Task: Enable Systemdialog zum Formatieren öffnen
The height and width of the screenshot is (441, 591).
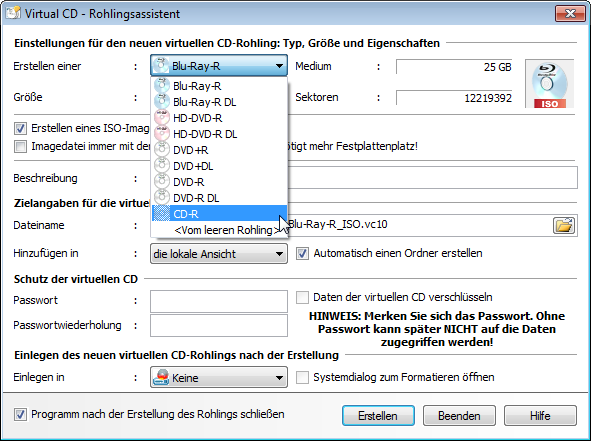Action: [x=302, y=377]
